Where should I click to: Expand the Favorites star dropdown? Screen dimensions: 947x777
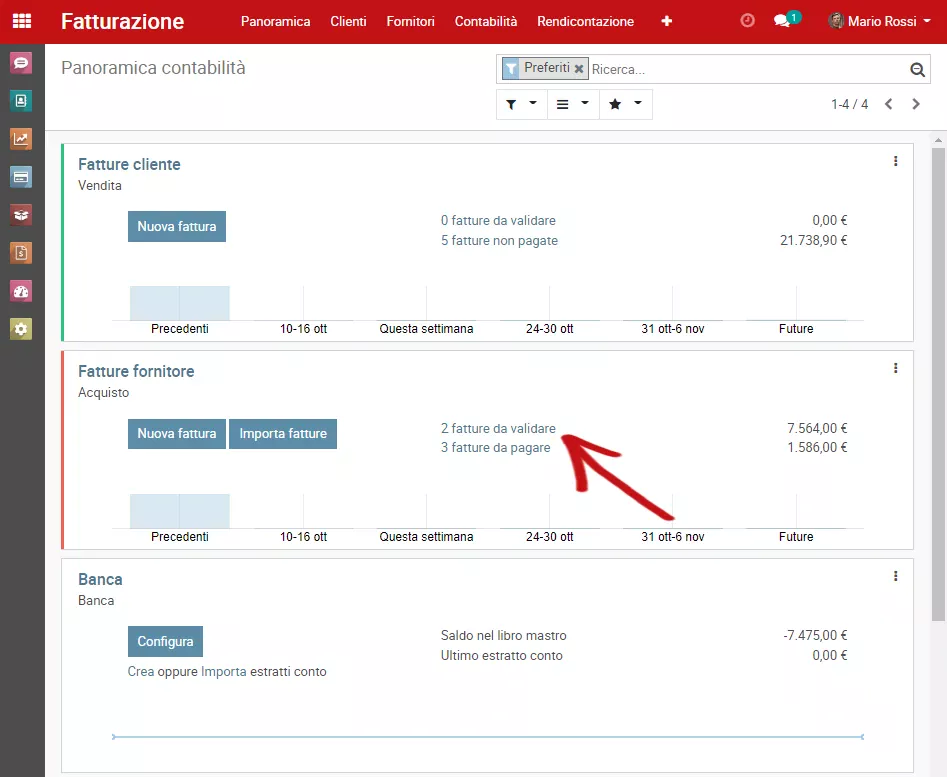pyautogui.click(x=626, y=104)
